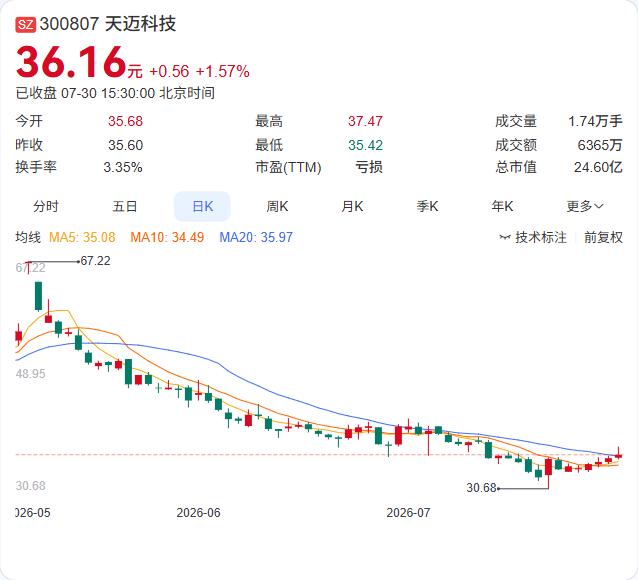Click the 最高 value 37.47

tap(365, 121)
